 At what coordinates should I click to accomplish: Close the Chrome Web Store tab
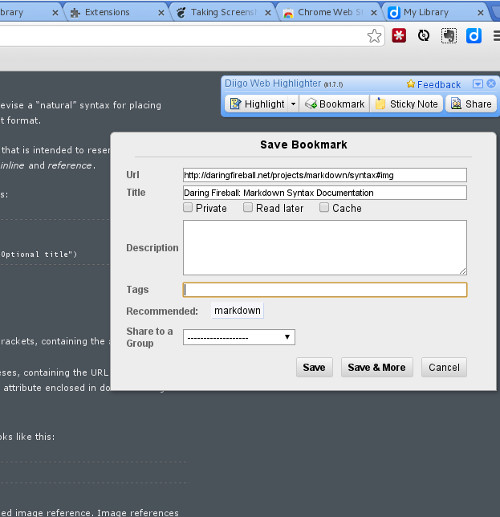coord(374,13)
